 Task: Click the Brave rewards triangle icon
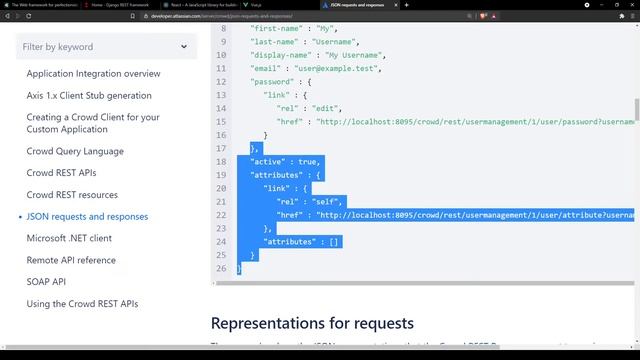pos(494,16)
